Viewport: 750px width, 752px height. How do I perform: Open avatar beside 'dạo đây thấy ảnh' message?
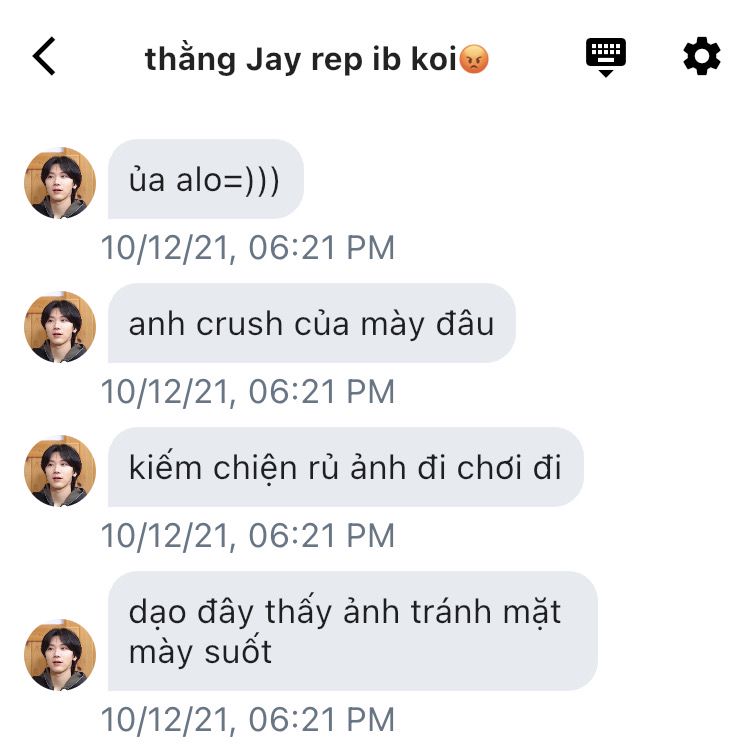60,655
